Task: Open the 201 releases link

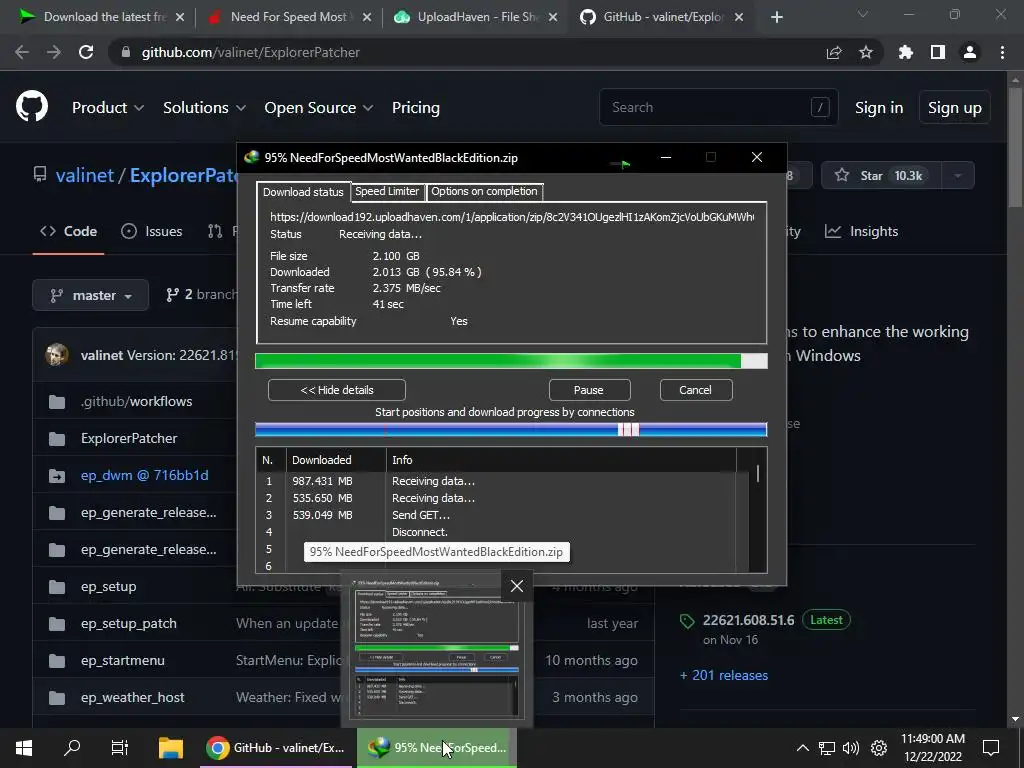Action: pyautogui.click(x=724, y=675)
